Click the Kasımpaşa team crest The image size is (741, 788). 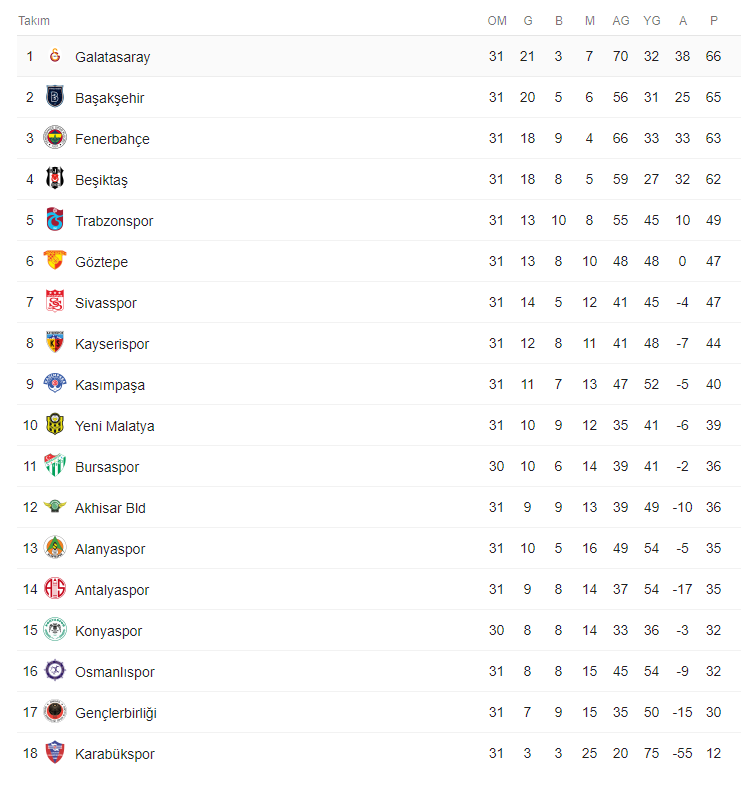click(x=55, y=385)
